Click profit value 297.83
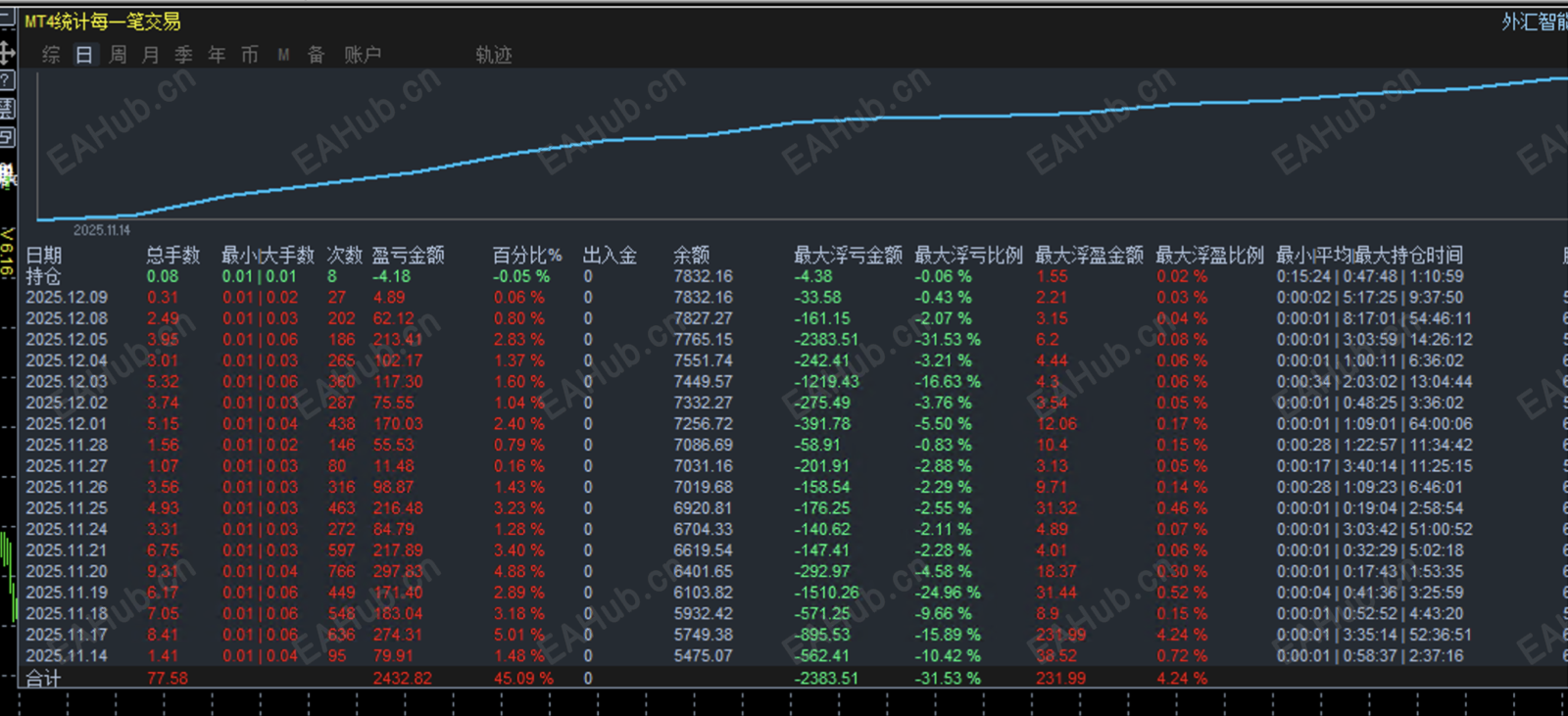The image size is (1568, 716). coord(398,572)
